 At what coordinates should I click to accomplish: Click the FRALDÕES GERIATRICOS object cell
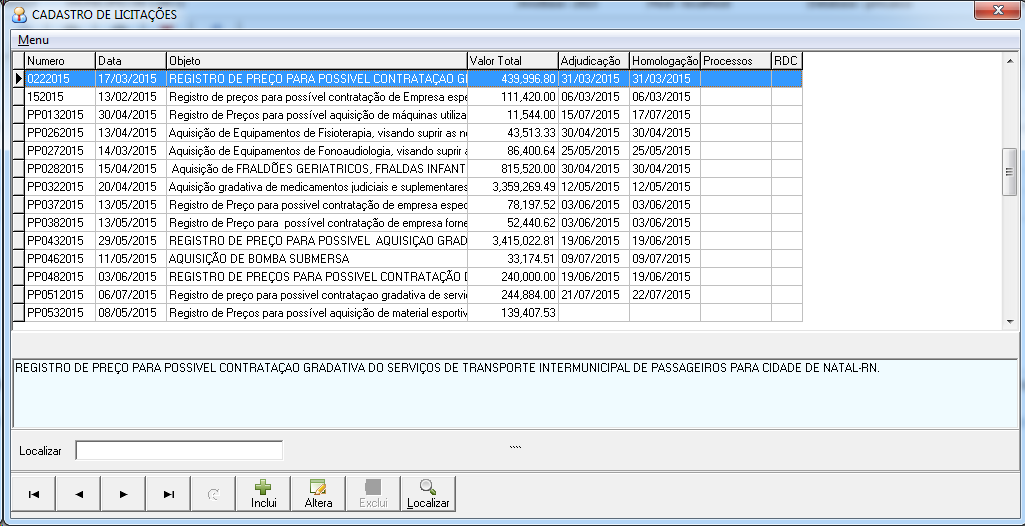pyautogui.click(x=316, y=169)
